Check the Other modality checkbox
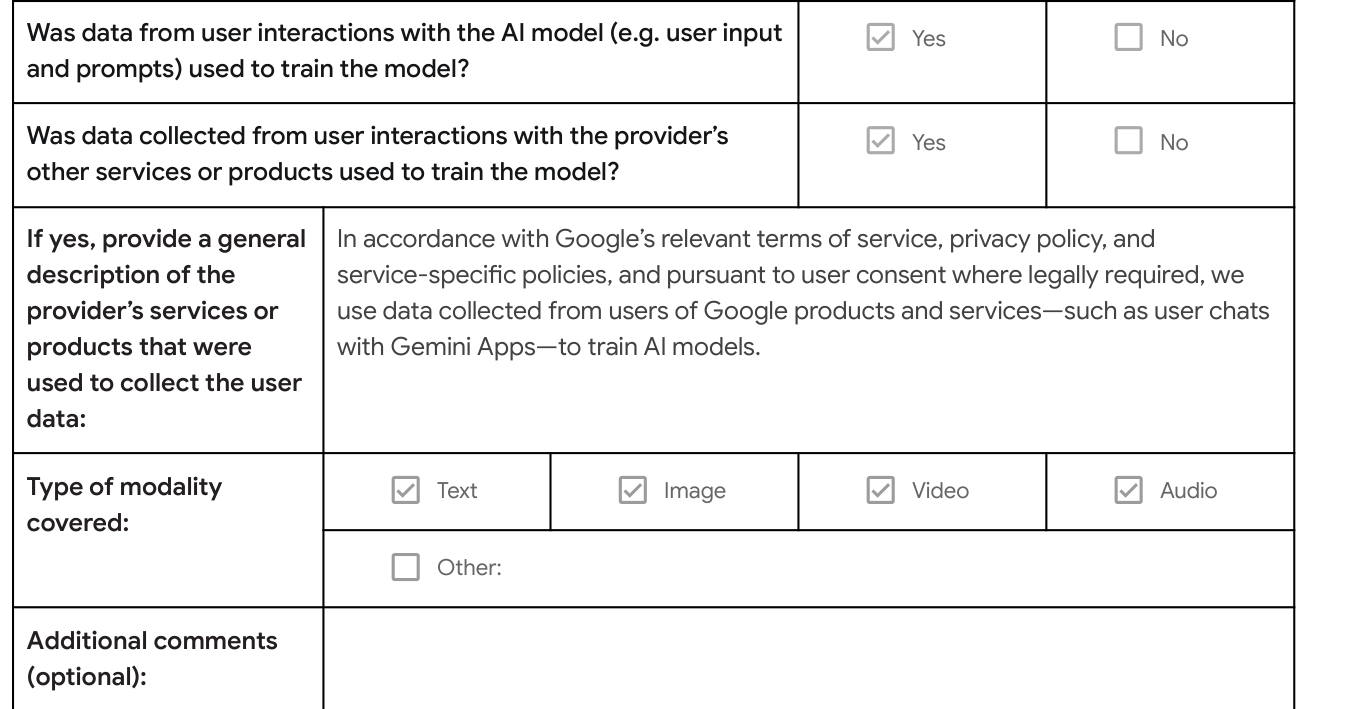Screen dimensions: 1346x709 point(405,568)
